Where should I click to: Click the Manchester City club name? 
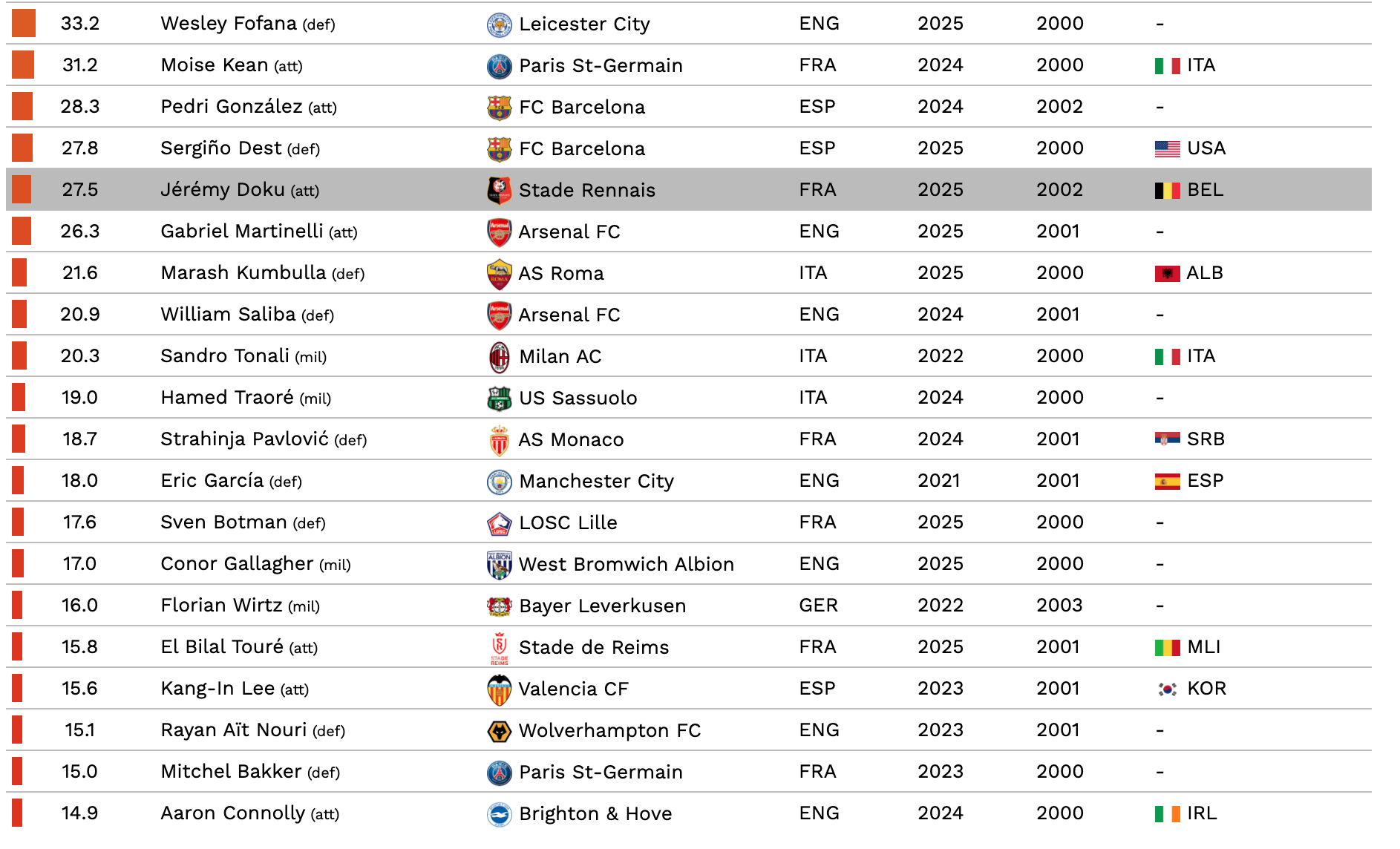pos(596,481)
